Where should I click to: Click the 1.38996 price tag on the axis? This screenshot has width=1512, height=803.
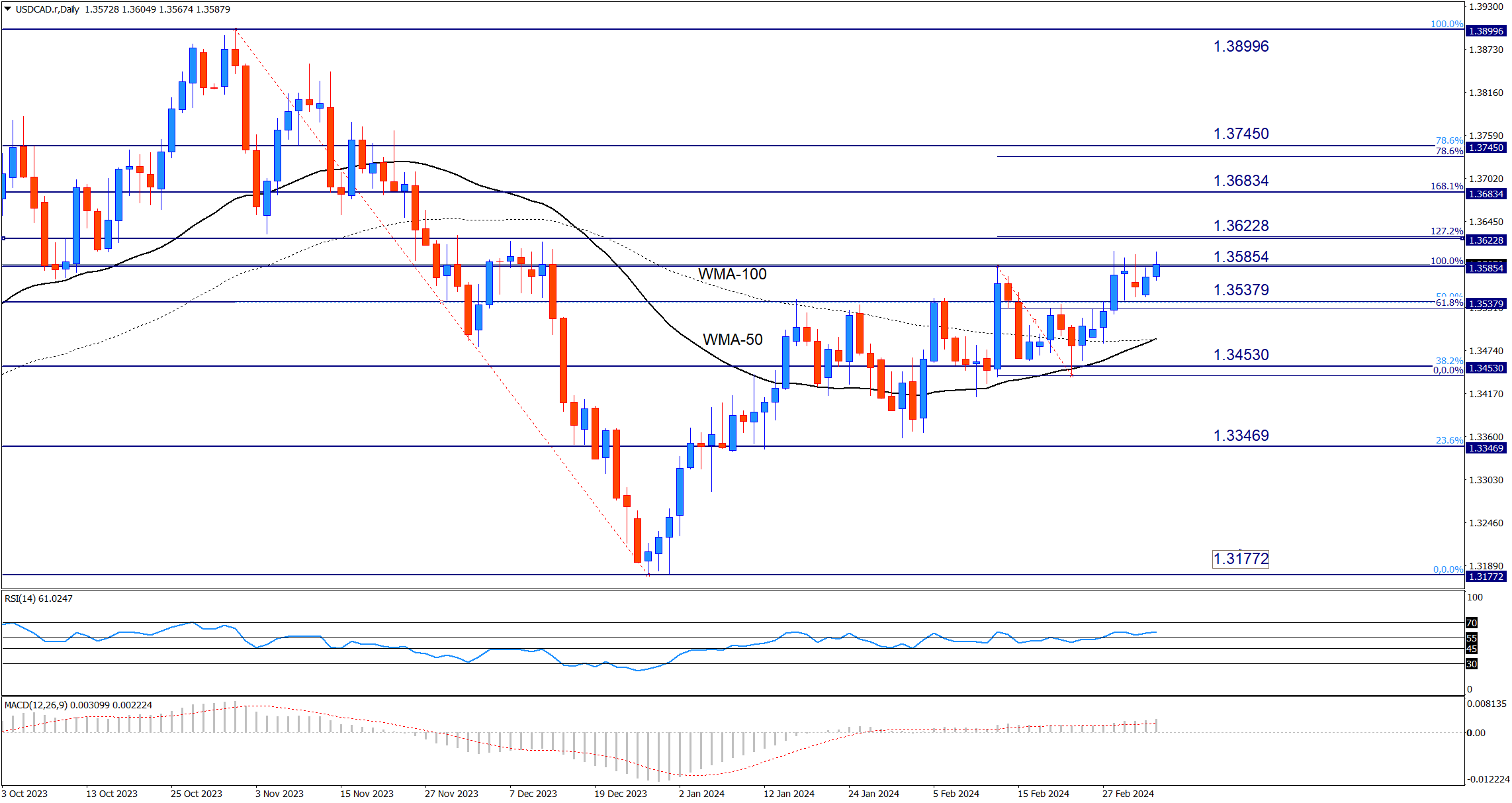click(1486, 31)
